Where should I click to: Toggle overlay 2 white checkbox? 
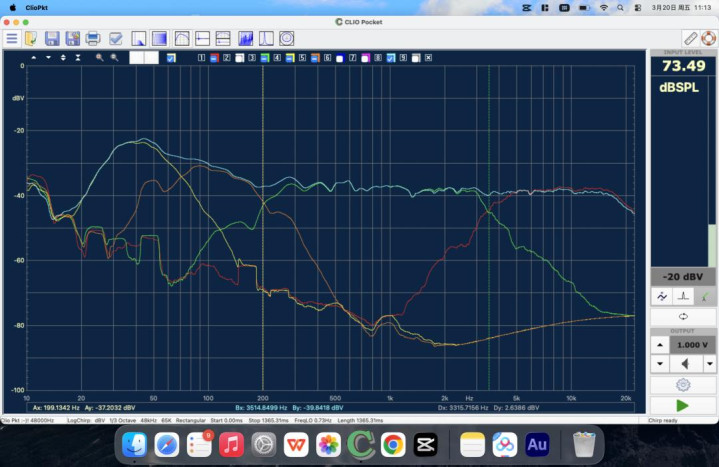(239, 58)
